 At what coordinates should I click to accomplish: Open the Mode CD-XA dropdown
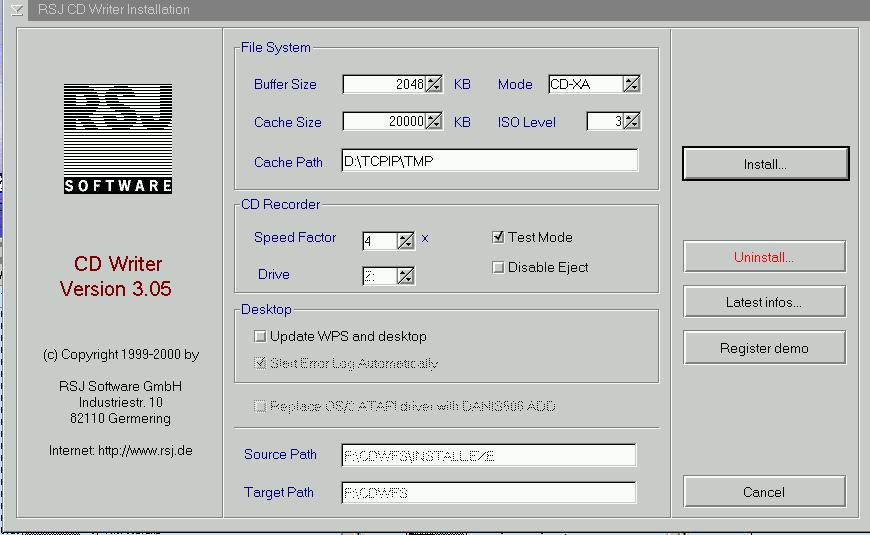point(631,84)
